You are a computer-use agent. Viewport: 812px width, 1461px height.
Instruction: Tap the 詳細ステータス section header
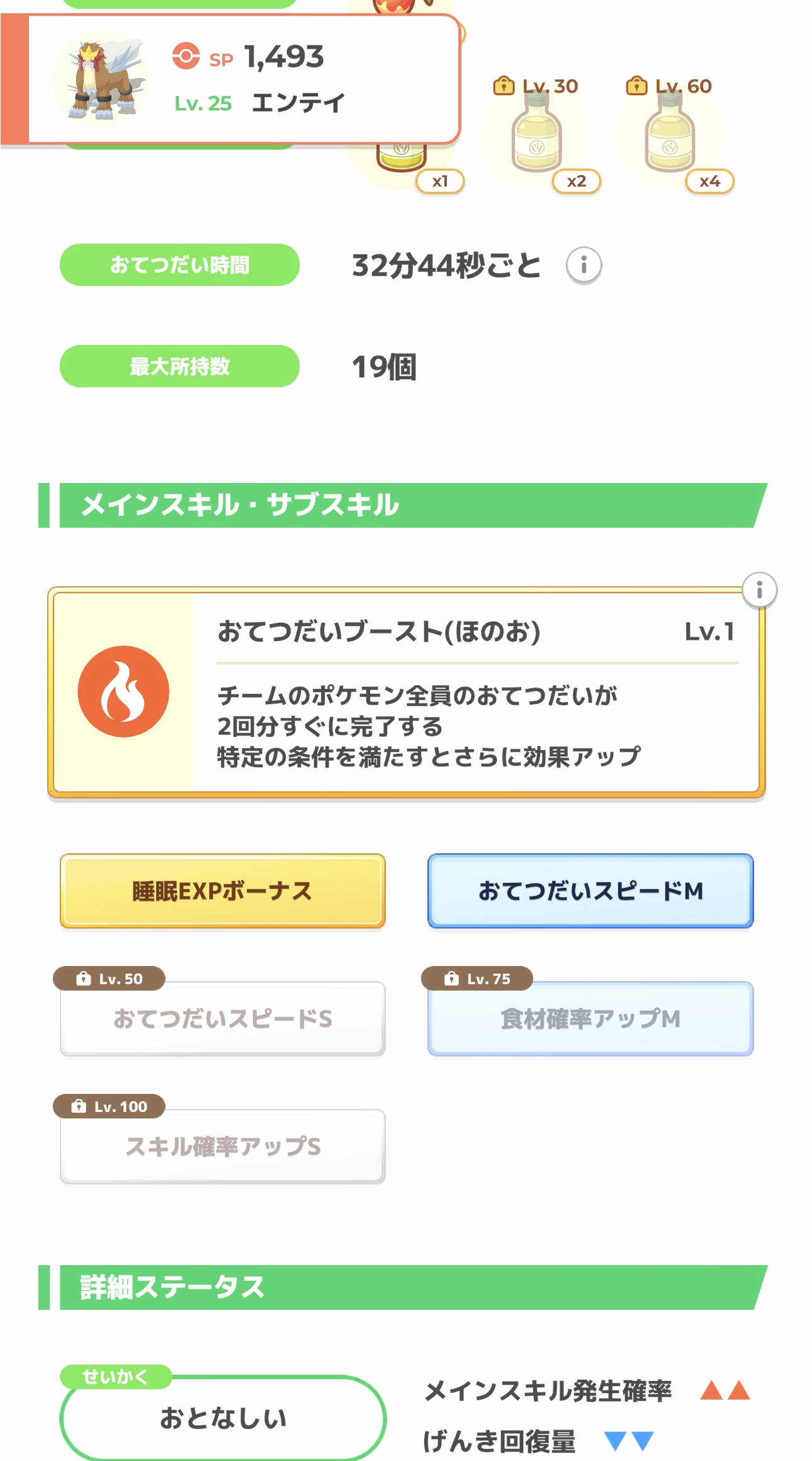[403, 1287]
